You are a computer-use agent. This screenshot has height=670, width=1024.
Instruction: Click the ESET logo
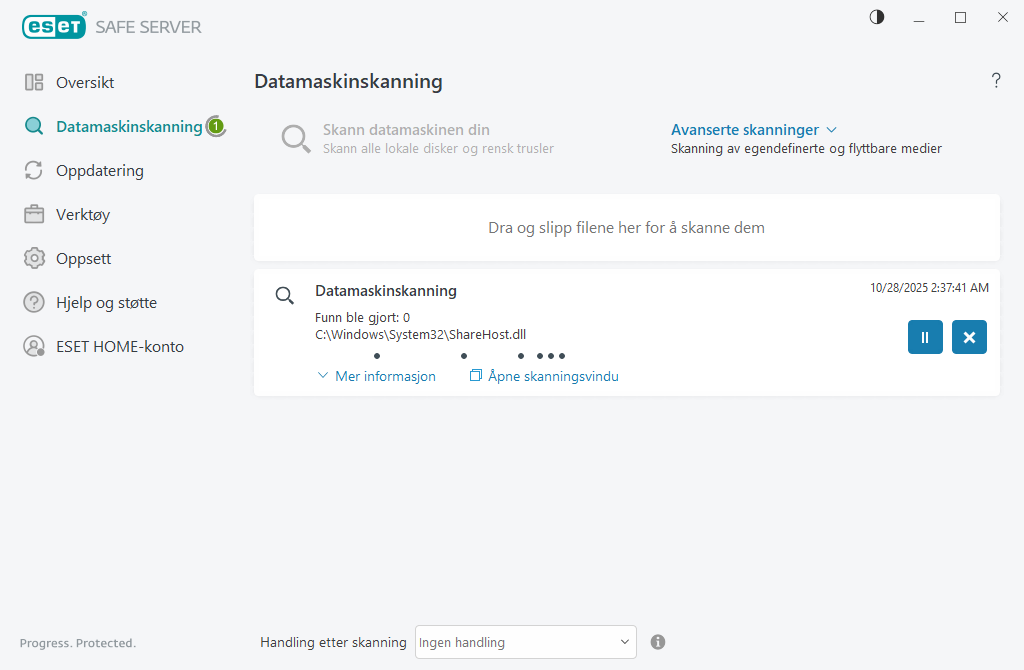click(54, 26)
